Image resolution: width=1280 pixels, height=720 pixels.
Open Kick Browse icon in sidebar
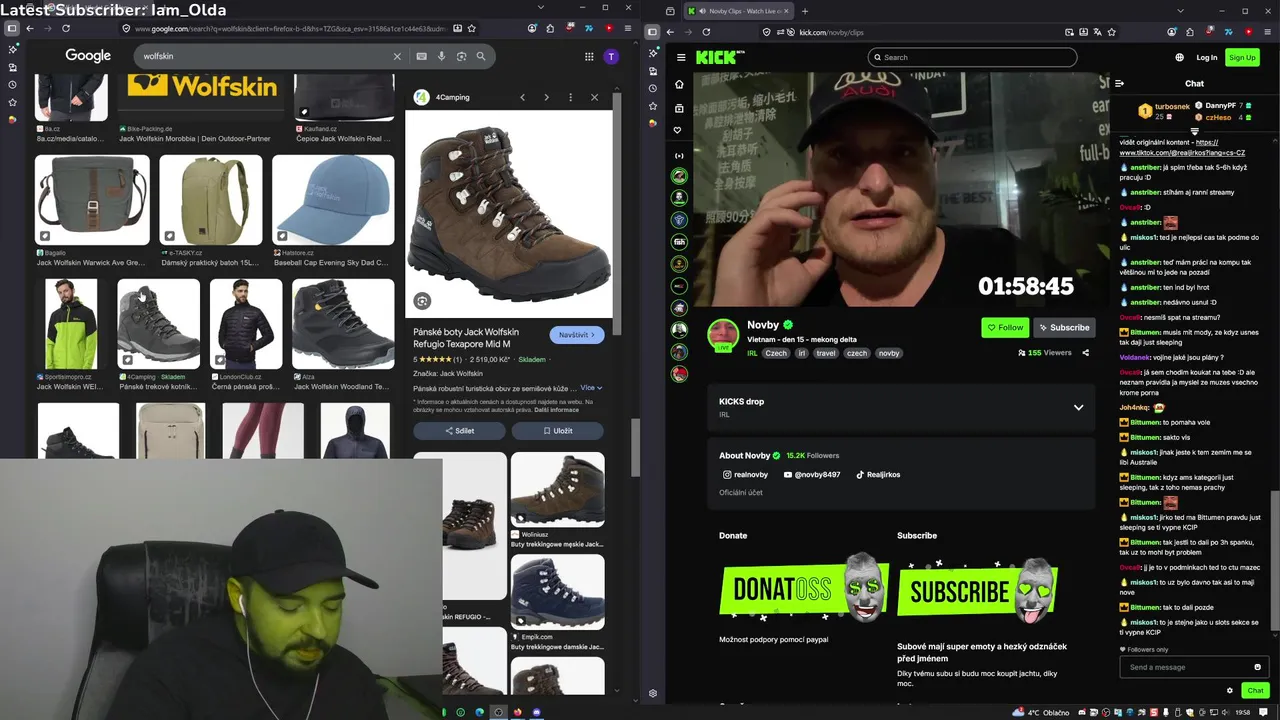pyautogui.click(x=679, y=108)
